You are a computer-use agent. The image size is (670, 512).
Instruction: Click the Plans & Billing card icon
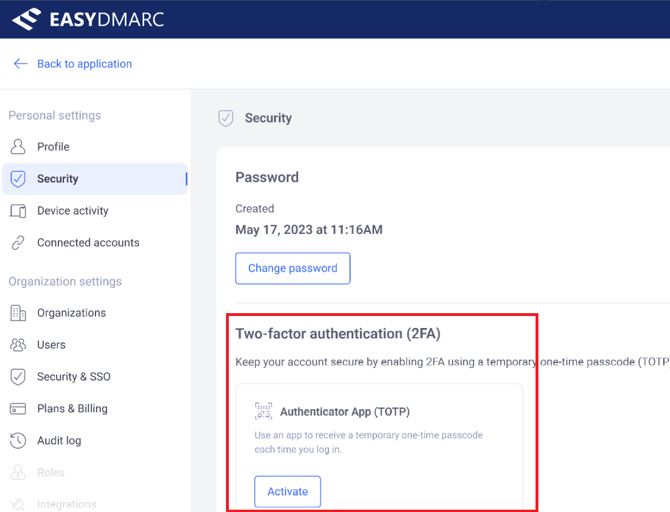click(x=18, y=409)
